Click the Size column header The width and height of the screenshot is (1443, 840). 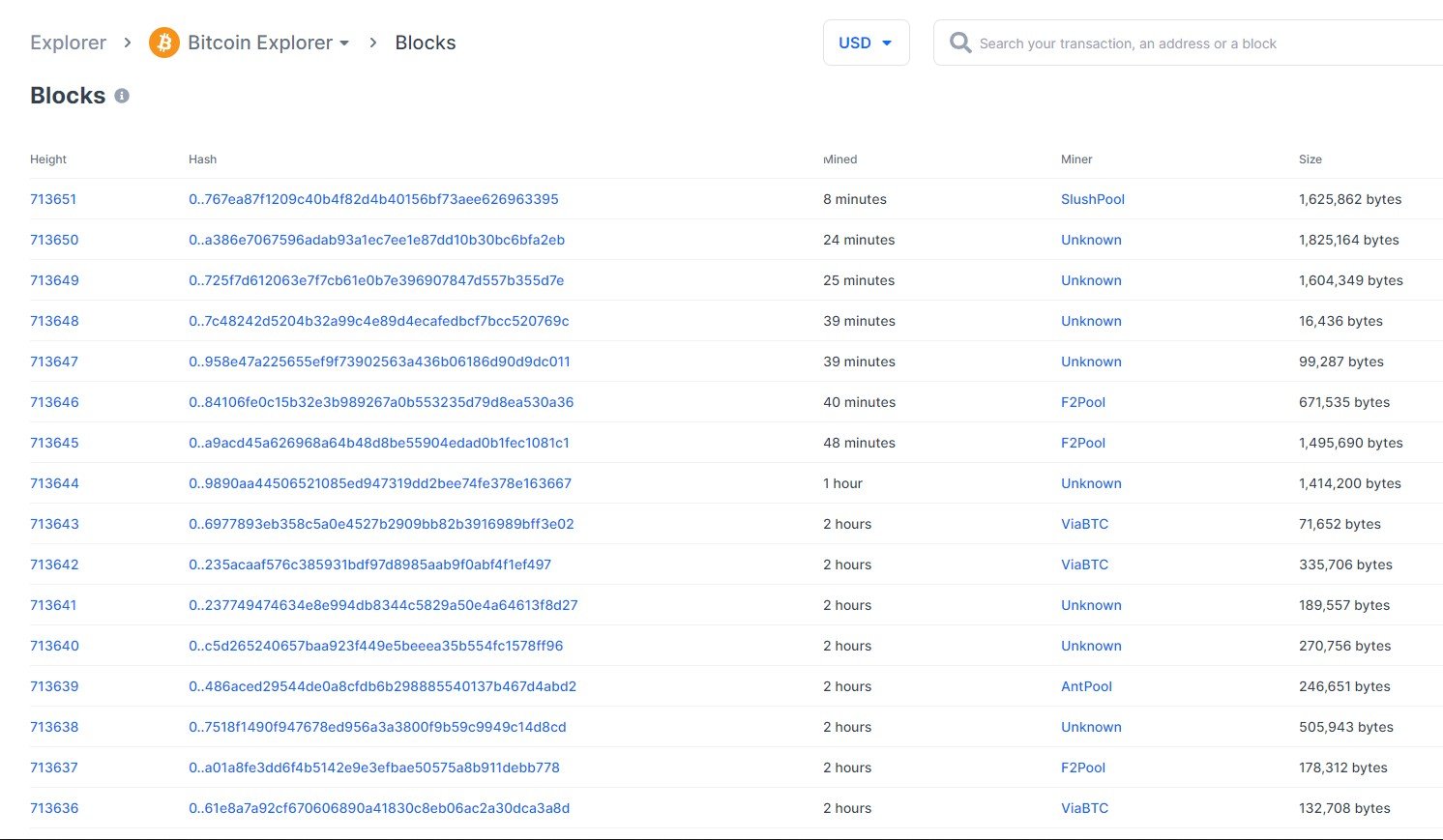point(1310,159)
